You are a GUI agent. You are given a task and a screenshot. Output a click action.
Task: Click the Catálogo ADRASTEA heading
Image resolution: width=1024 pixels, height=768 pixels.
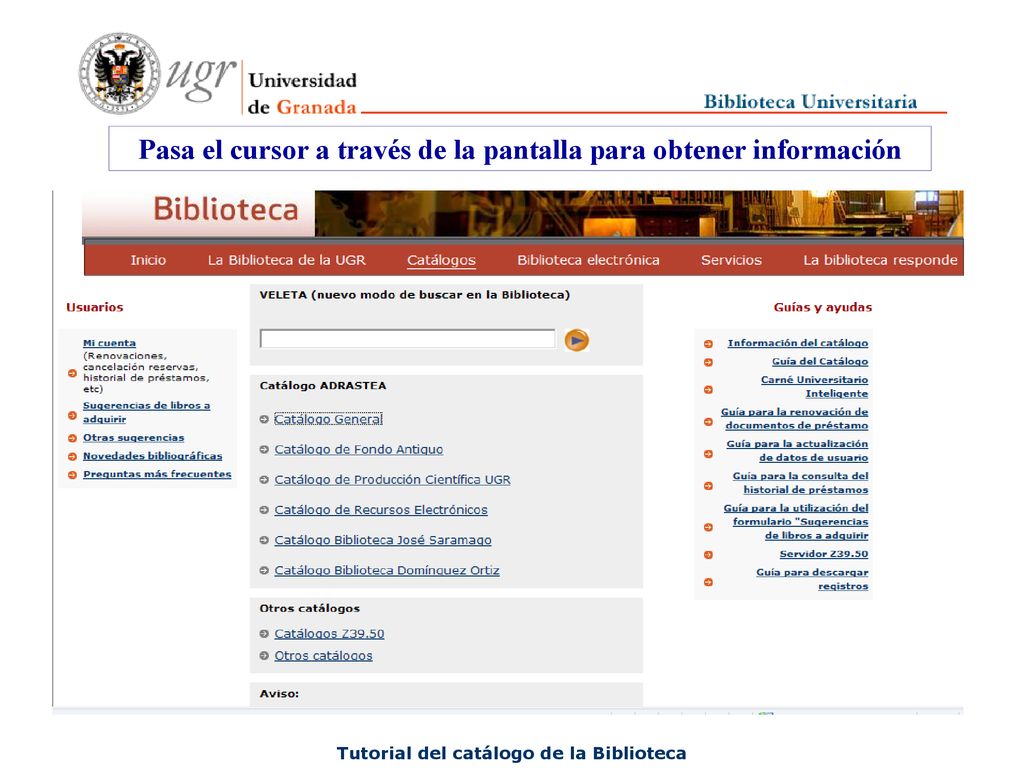[323, 385]
